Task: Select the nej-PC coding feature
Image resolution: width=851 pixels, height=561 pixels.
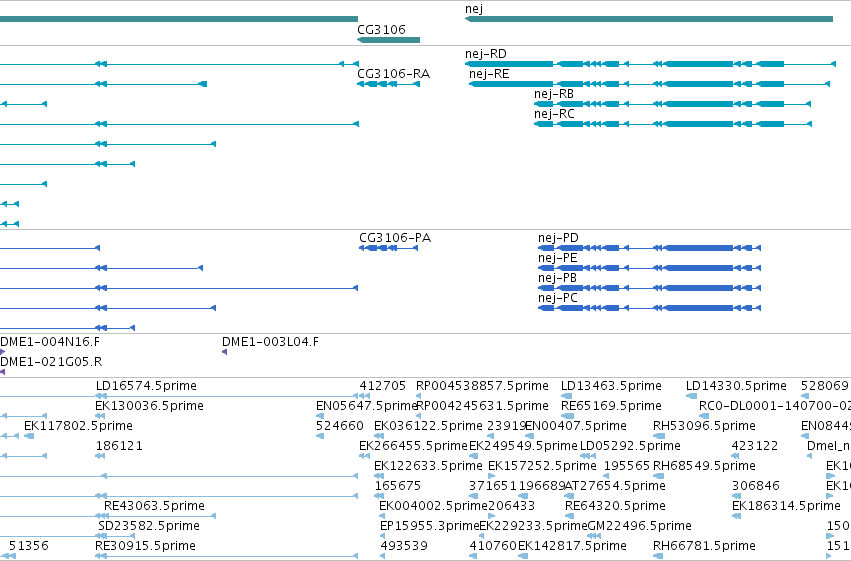Action: 650,308
